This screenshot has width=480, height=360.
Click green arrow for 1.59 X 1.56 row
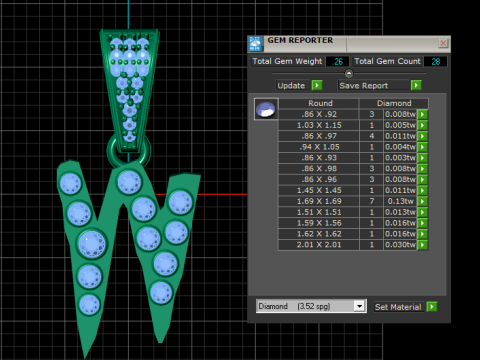click(x=422, y=223)
